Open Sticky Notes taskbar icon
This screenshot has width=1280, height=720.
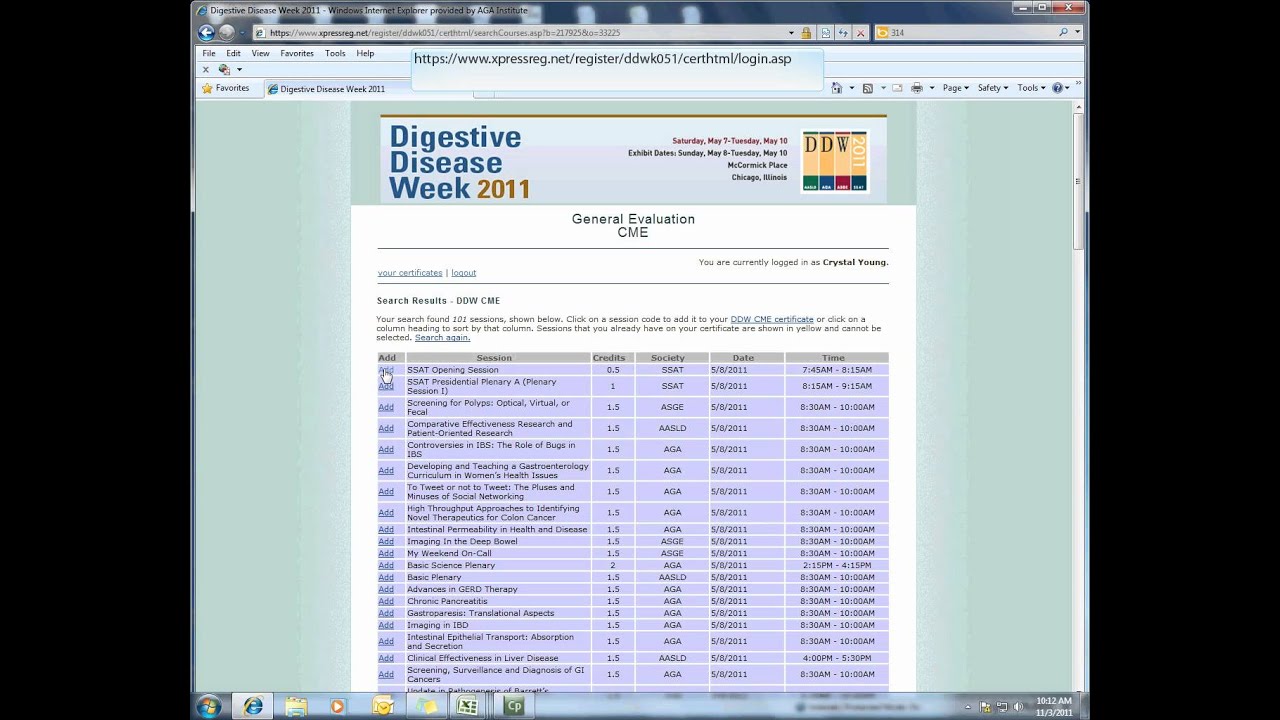point(426,706)
